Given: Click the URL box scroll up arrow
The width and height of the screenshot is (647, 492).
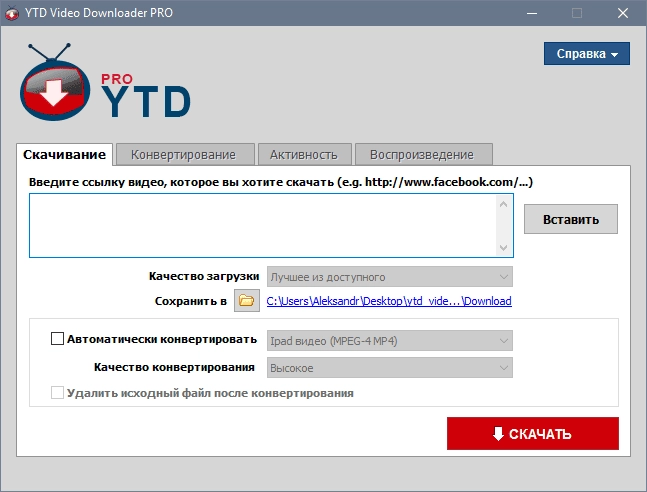Looking at the screenshot, I should click(x=503, y=204).
